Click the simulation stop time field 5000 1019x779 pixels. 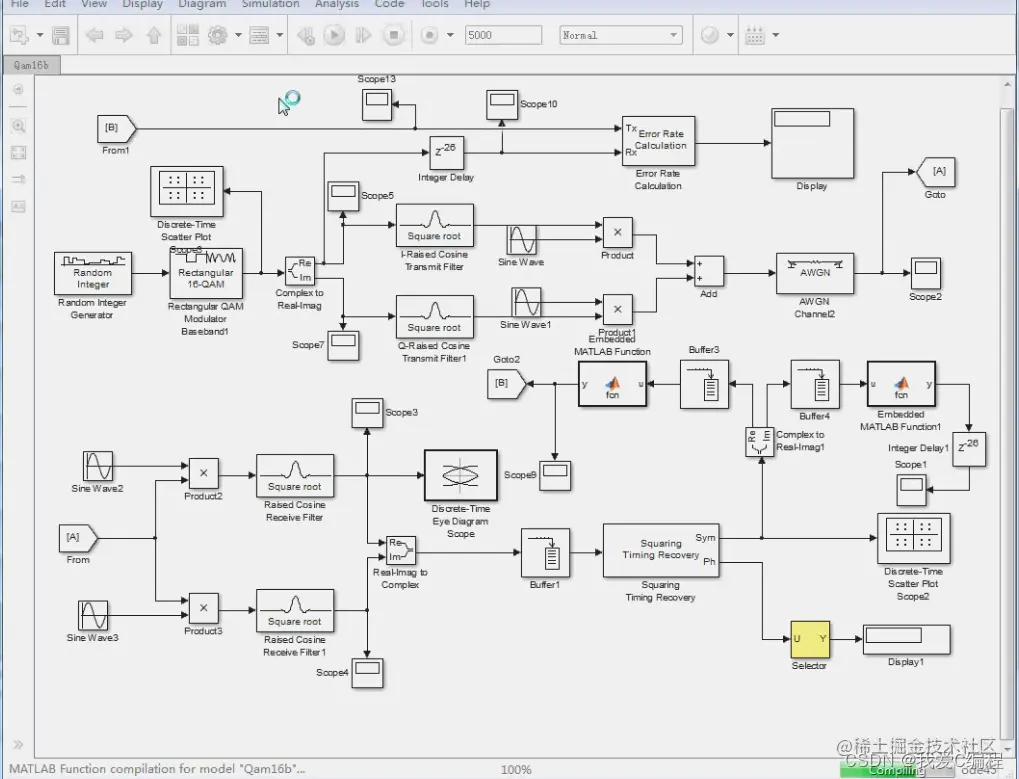[503, 35]
